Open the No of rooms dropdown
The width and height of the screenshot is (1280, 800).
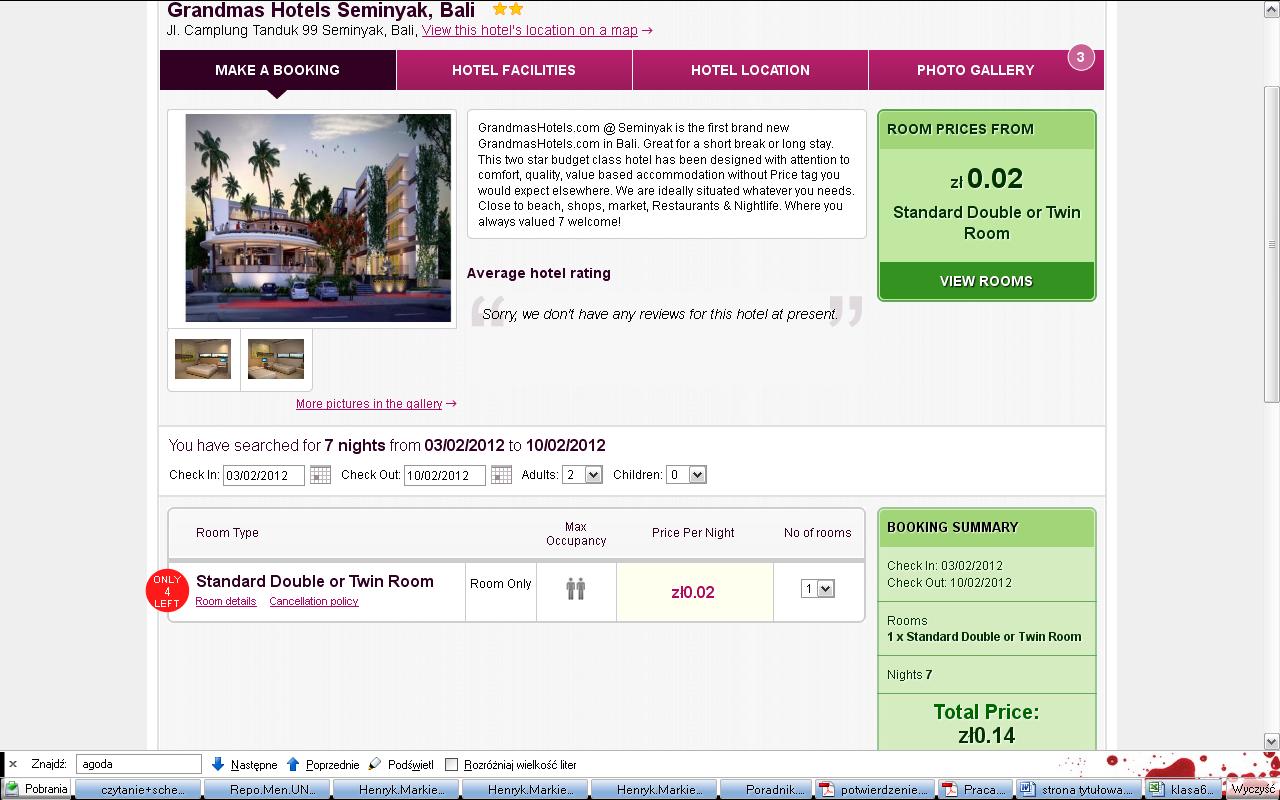(817, 589)
